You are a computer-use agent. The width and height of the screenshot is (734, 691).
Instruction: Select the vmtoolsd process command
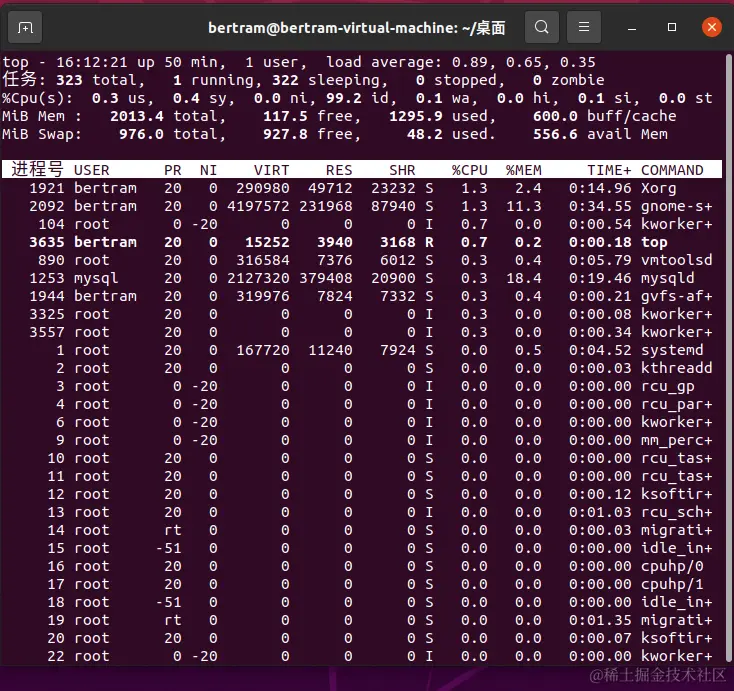pos(677,260)
